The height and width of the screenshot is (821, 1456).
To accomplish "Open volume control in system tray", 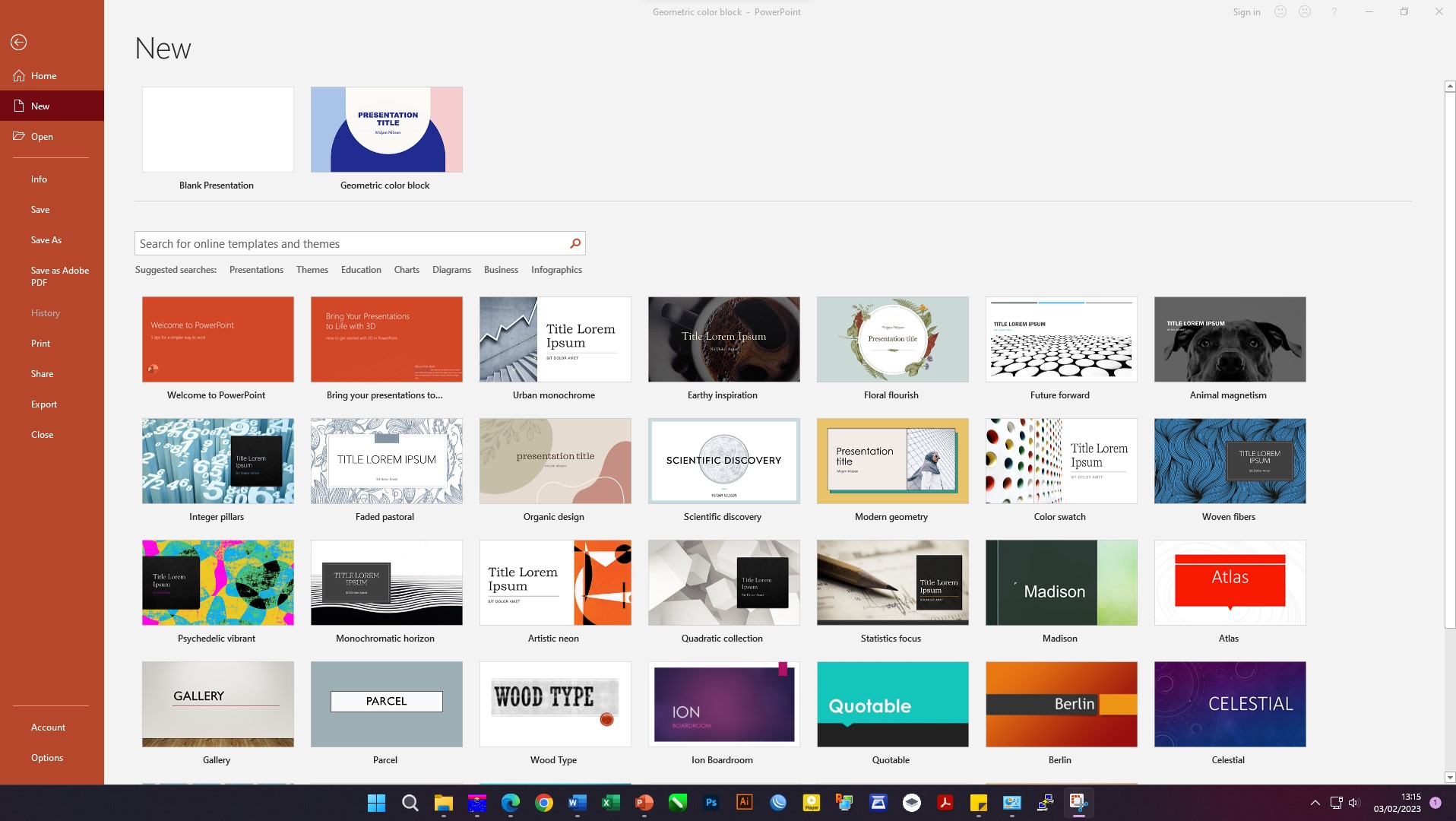I will coord(1353,803).
